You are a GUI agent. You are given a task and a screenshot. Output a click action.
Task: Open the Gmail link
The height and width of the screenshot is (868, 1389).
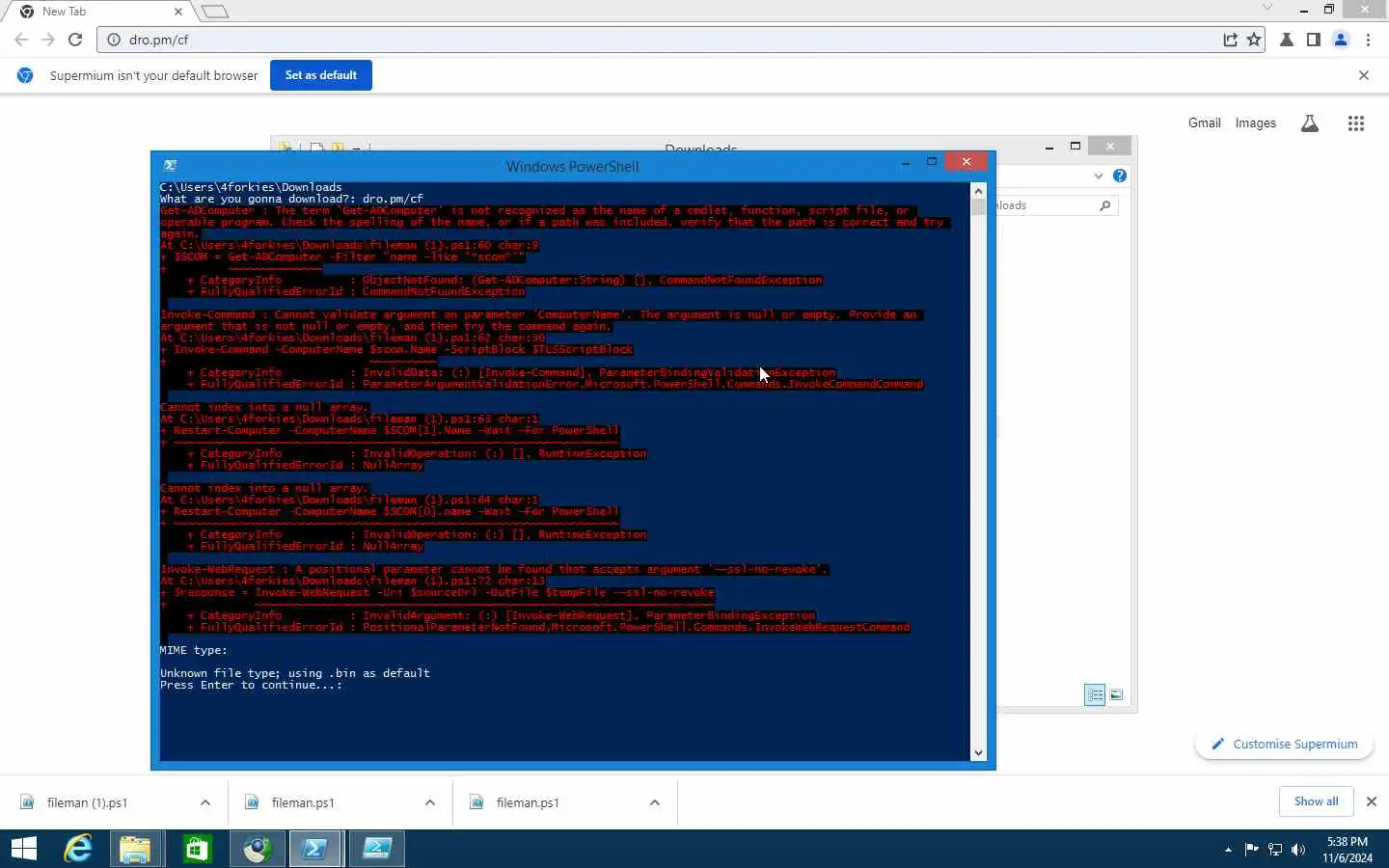(x=1205, y=122)
